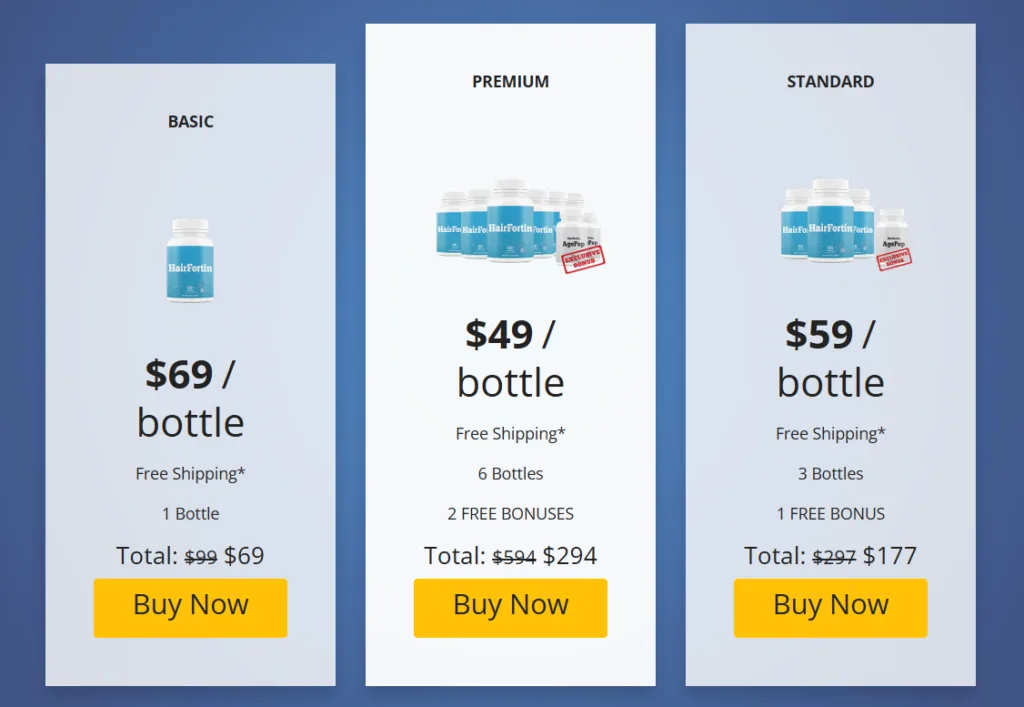
Task: Select the PREMIUM plan heading
Action: (510, 82)
